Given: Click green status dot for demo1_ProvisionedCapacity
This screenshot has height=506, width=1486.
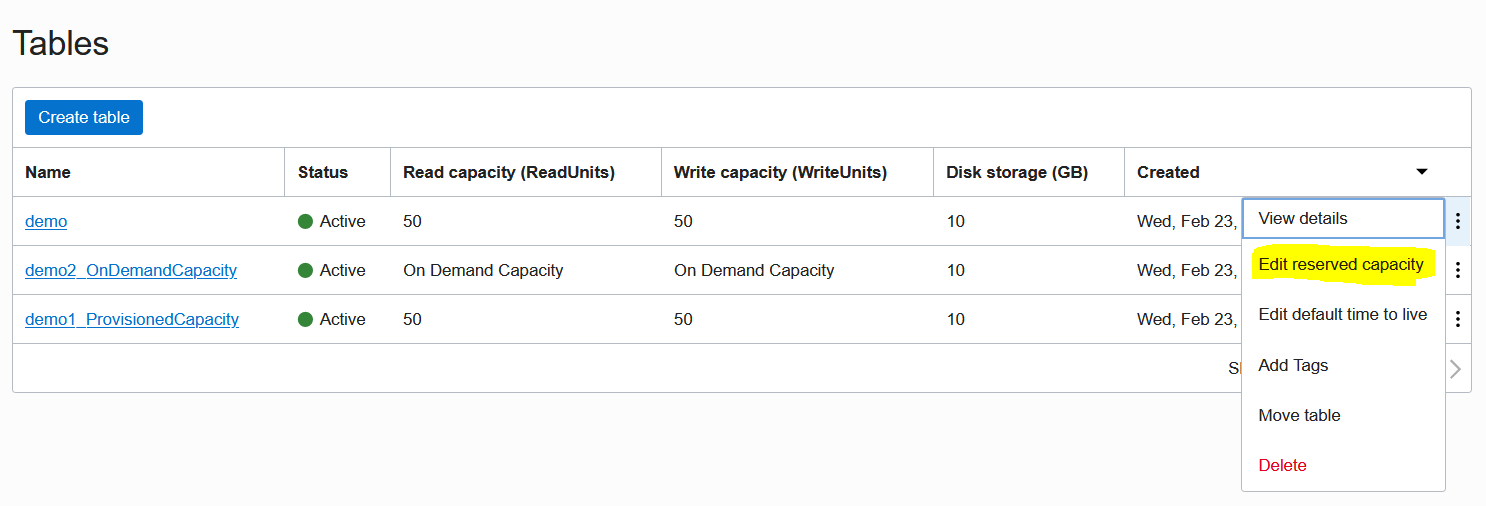Looking at the screenshot, I should (306, 319).
